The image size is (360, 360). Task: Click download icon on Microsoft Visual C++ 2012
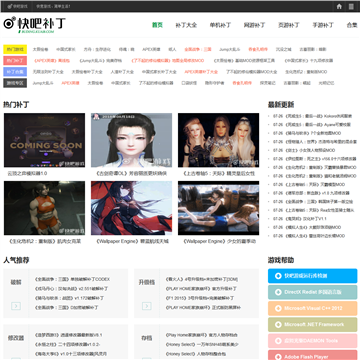278,308
